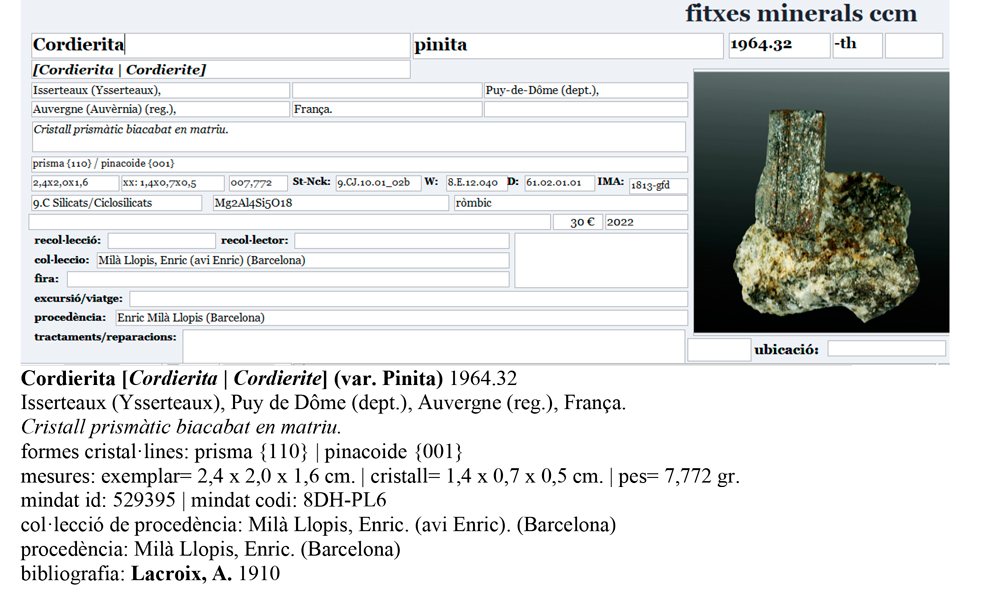Click the empty excursió/viatge field
The width and height of the screenshot is (1000, 591).
click(x=408, y=299)
